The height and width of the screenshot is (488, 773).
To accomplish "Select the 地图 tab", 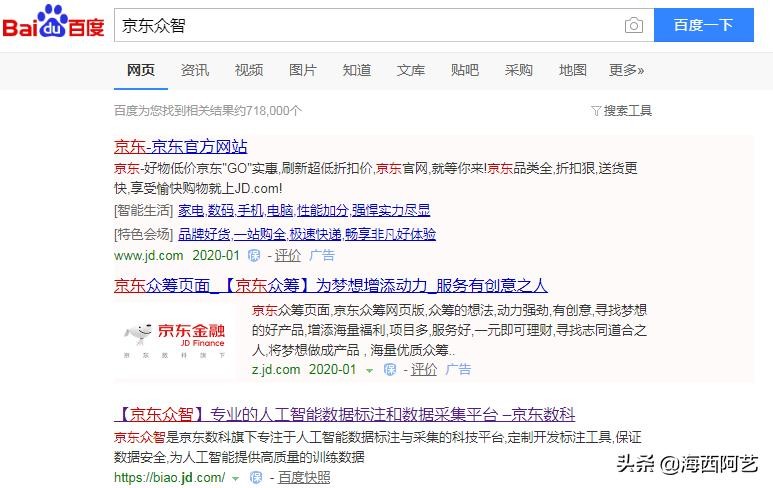I will coord(573,70).
